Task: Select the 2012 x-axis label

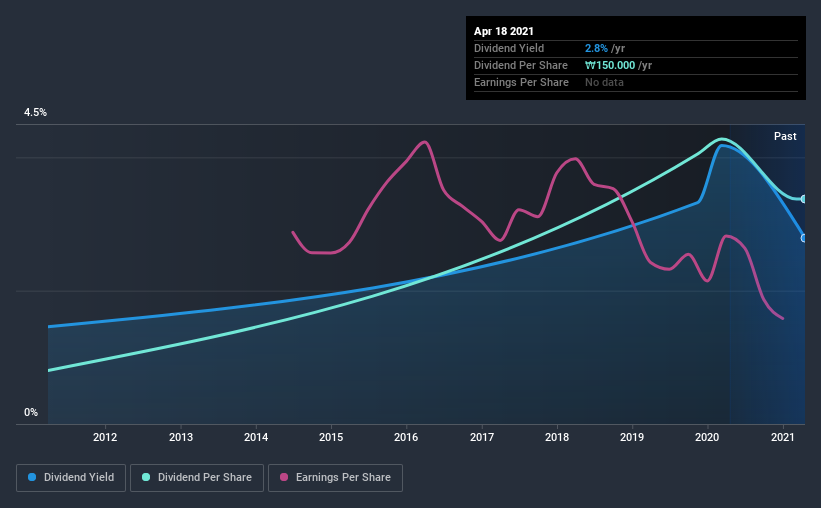Action: (x=105, y=437)
